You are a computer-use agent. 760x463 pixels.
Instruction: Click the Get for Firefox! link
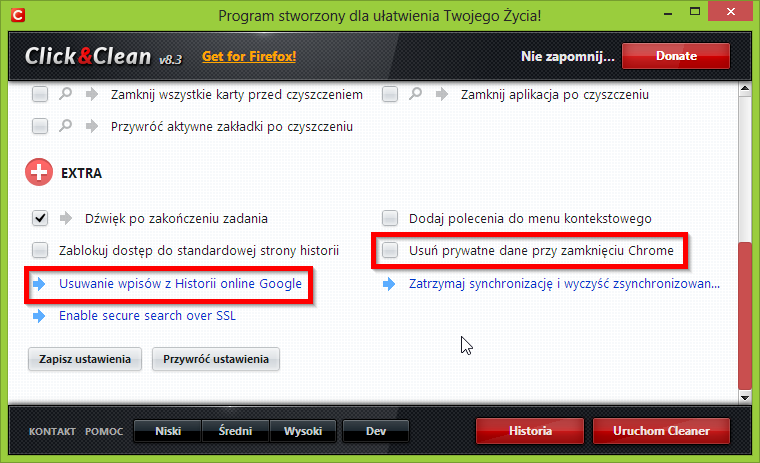pyautogui.click(x=249, y=56)
